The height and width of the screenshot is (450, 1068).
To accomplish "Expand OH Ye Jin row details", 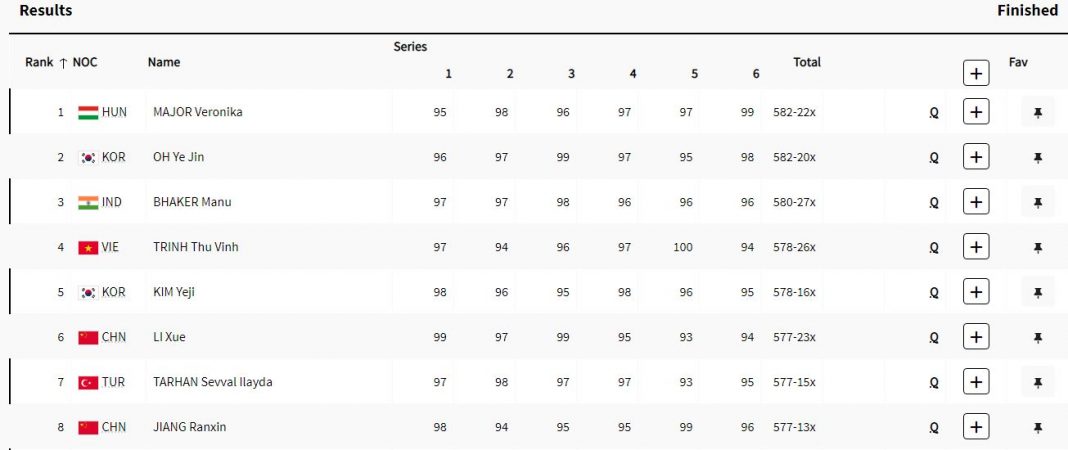I will click(976, 157).
